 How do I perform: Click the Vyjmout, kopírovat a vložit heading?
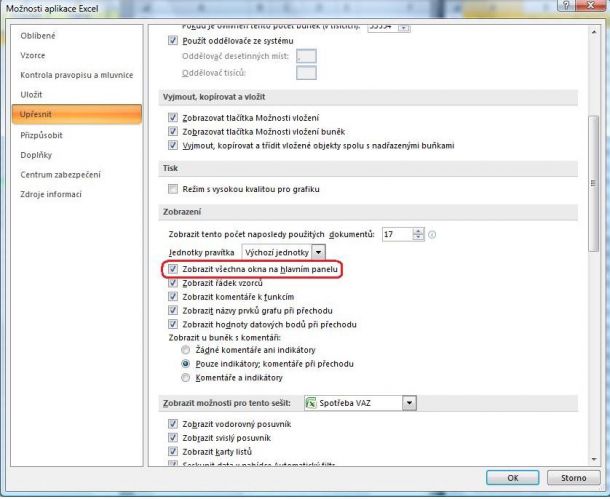tap(214, 97)
